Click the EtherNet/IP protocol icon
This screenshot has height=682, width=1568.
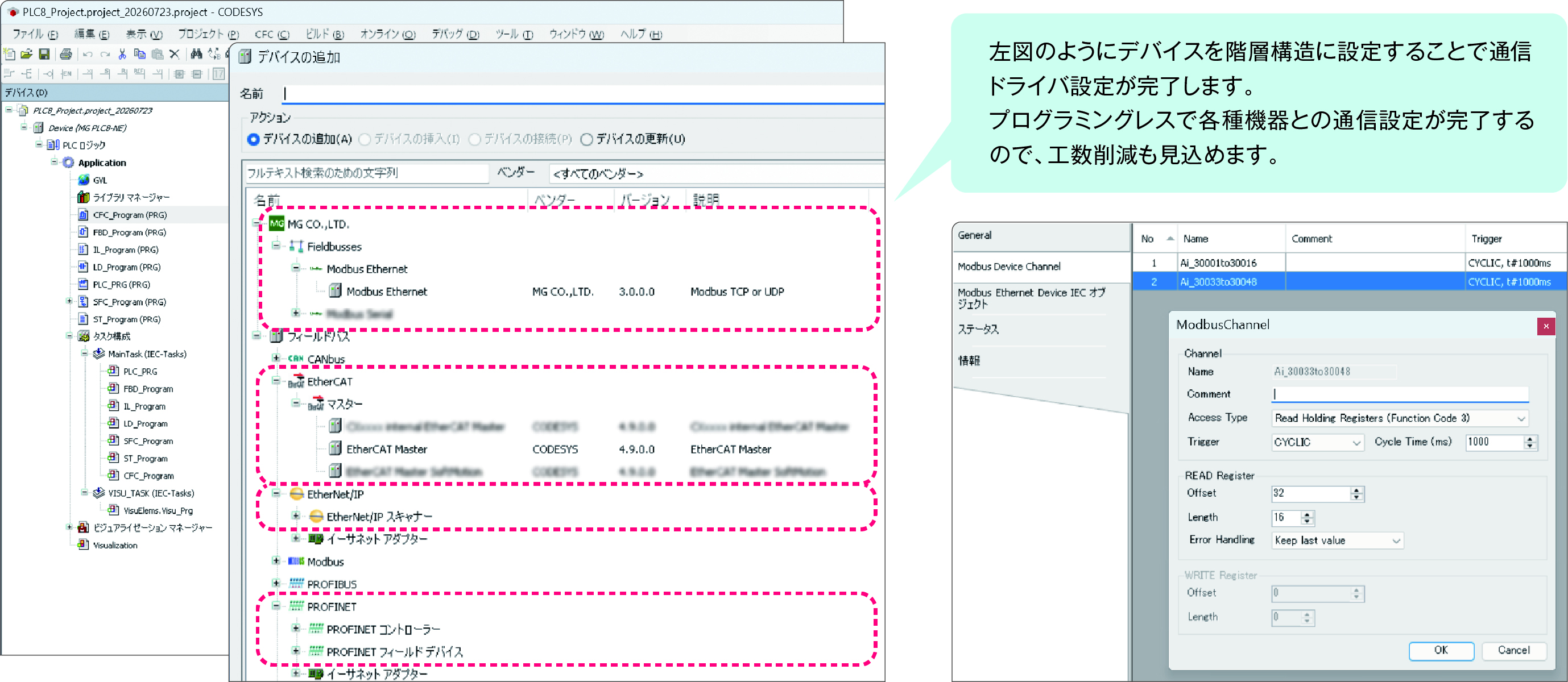tap(296, 494)
